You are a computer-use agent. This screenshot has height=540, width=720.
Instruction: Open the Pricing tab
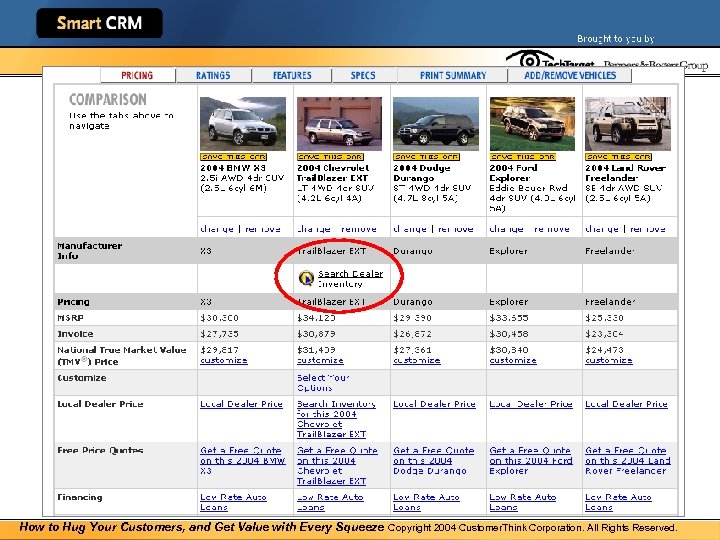(137, 75)
